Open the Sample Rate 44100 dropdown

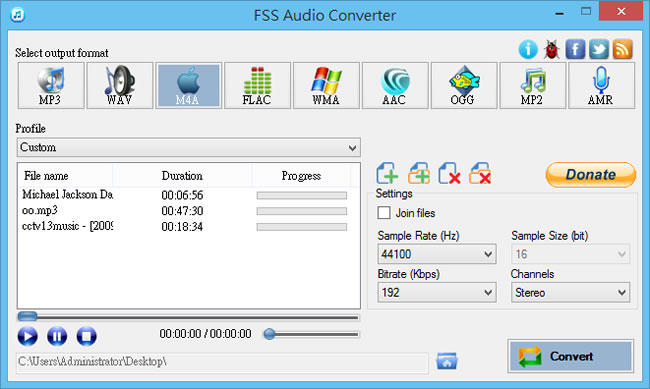(437, 254)
